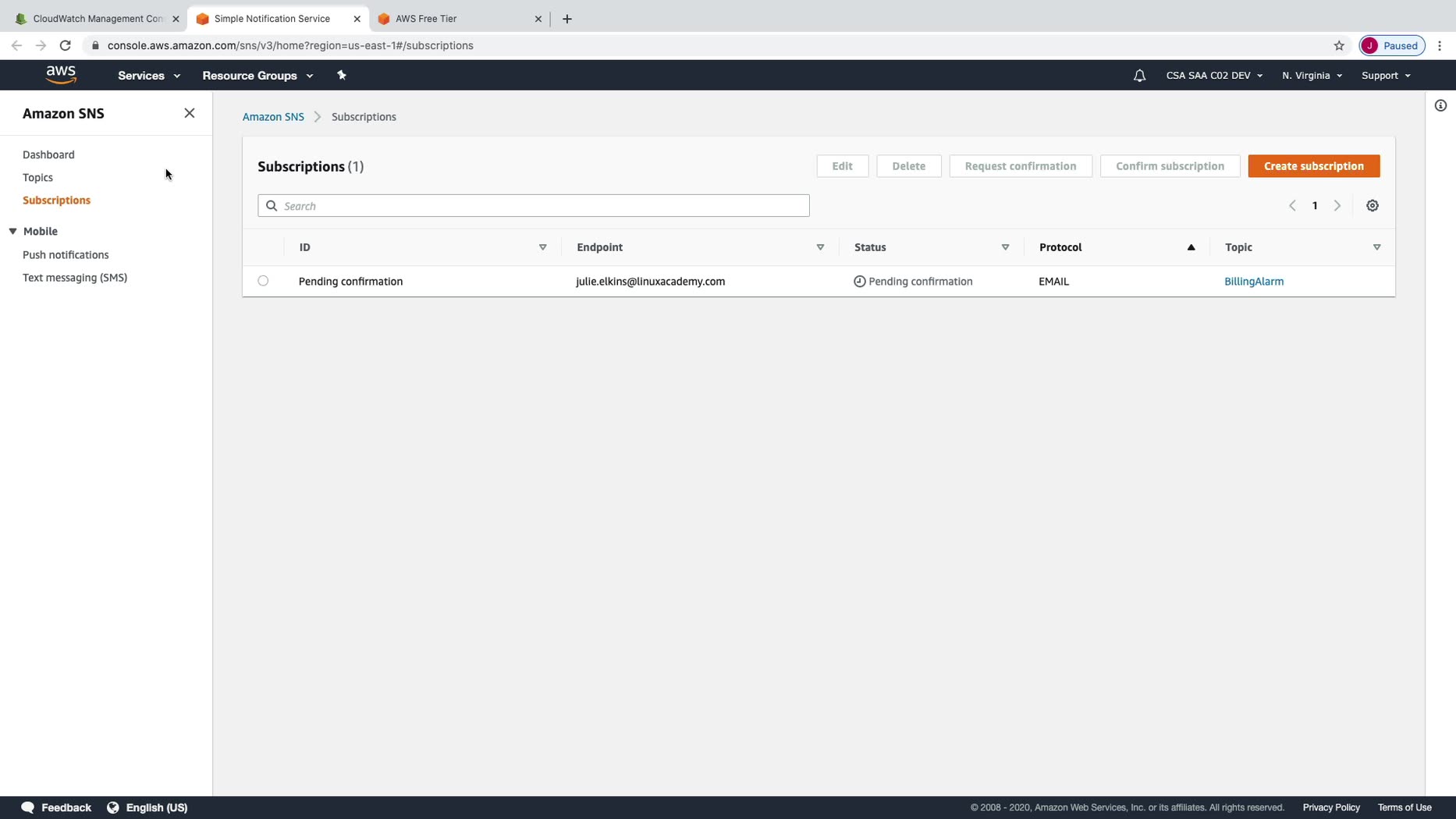Click the browser address bar URL
The width and height of the screenshot is (1456, 819).
[290, 45]
